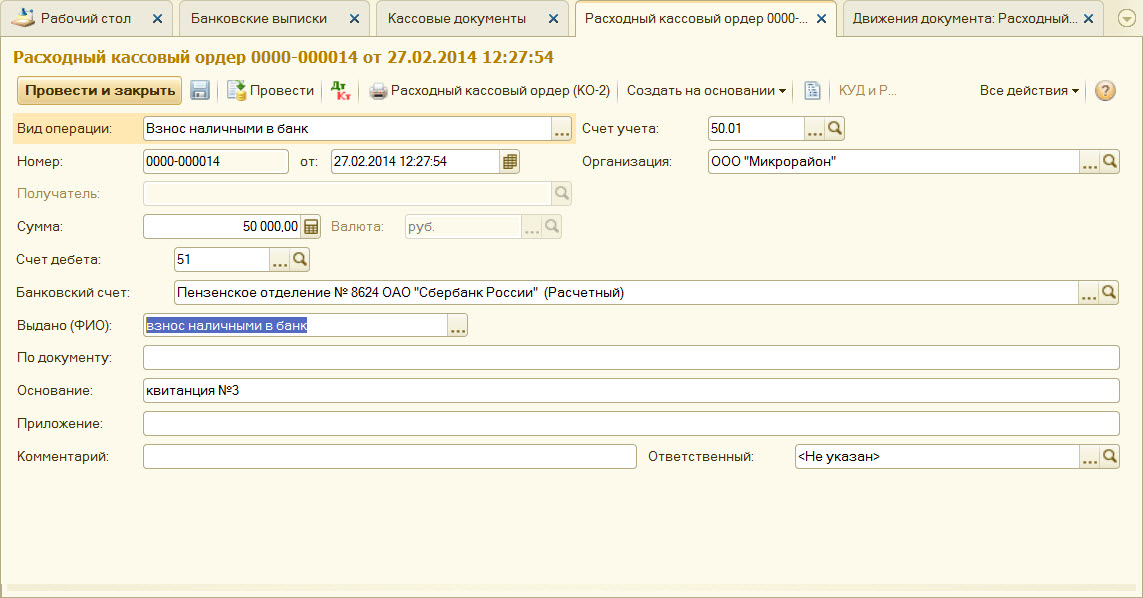Click the report icon before КУД и Р
The width and height of the screenshot is (1143, 598).
point(813,91)
